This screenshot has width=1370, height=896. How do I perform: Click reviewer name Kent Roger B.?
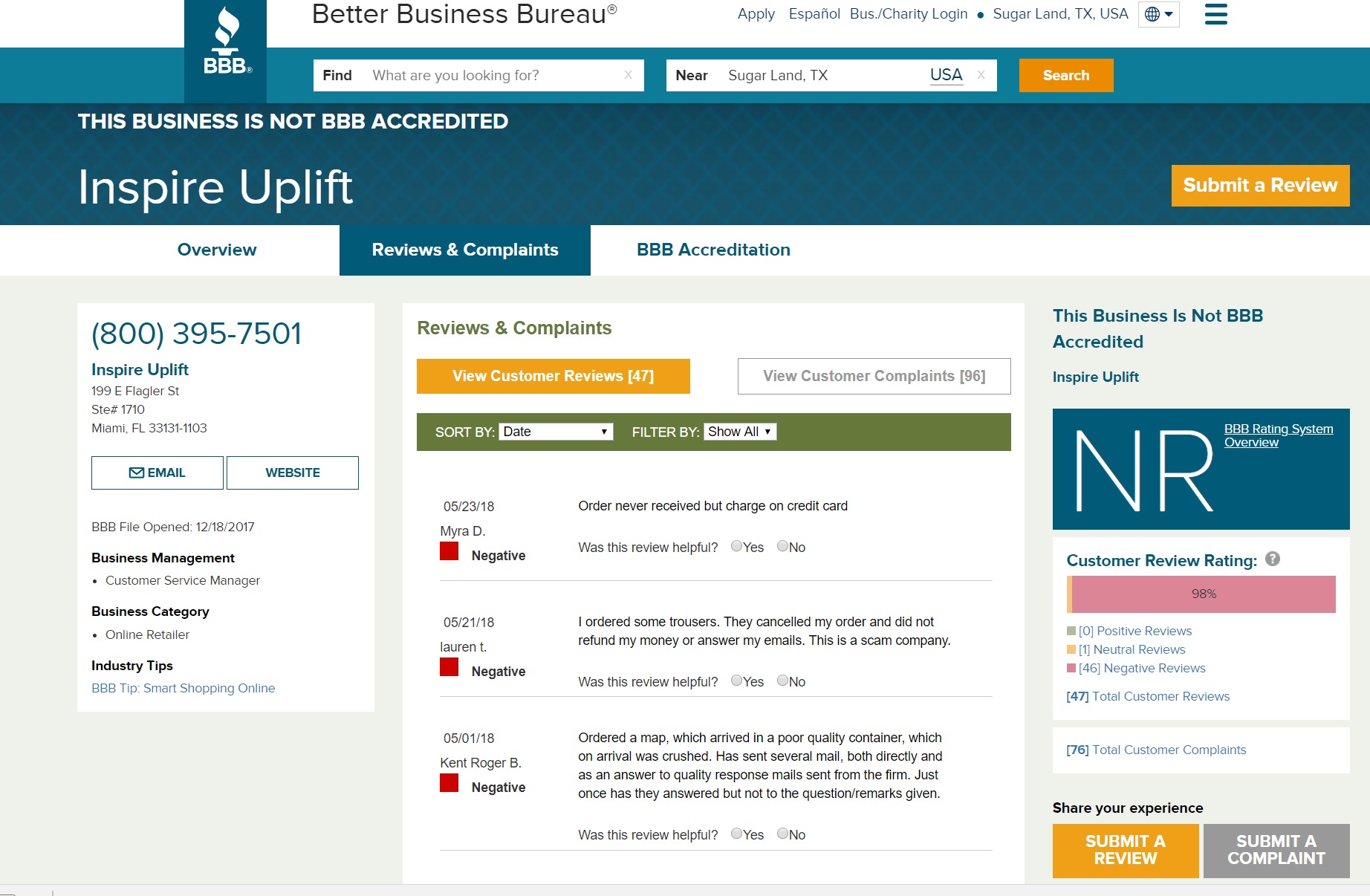pyautogui.click(x=481, y=762)
